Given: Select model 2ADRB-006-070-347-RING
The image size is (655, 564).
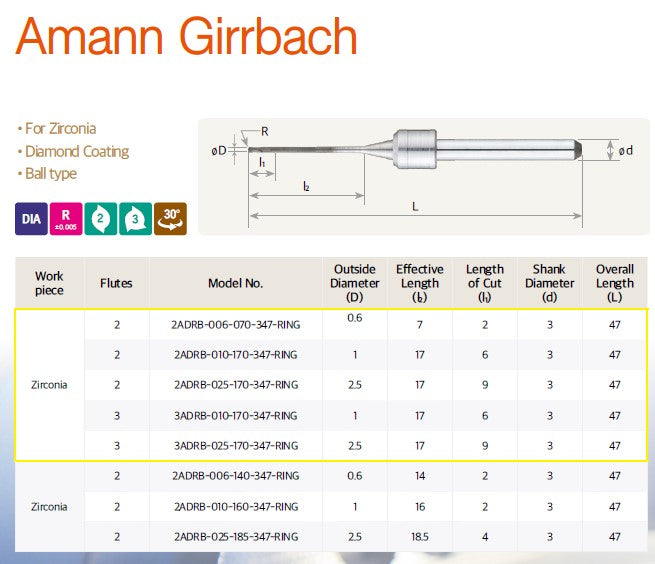Looking at the screenshot, I should (236, 325).
